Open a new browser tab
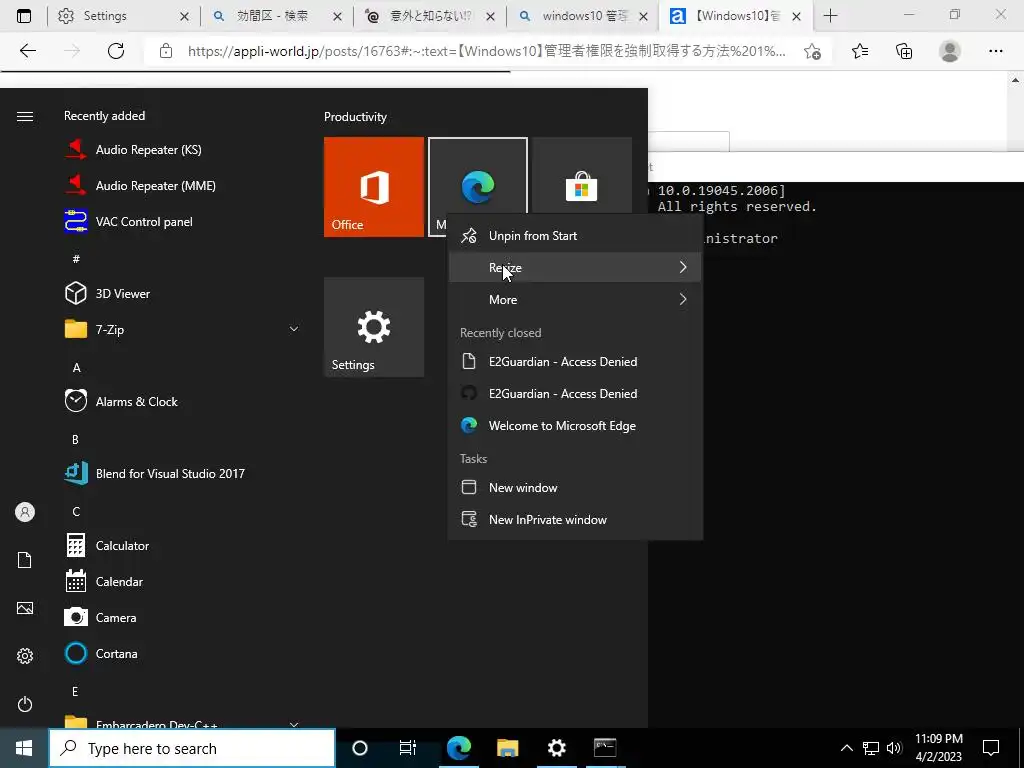The image size is (1024, 768). (x=830, y=16)
